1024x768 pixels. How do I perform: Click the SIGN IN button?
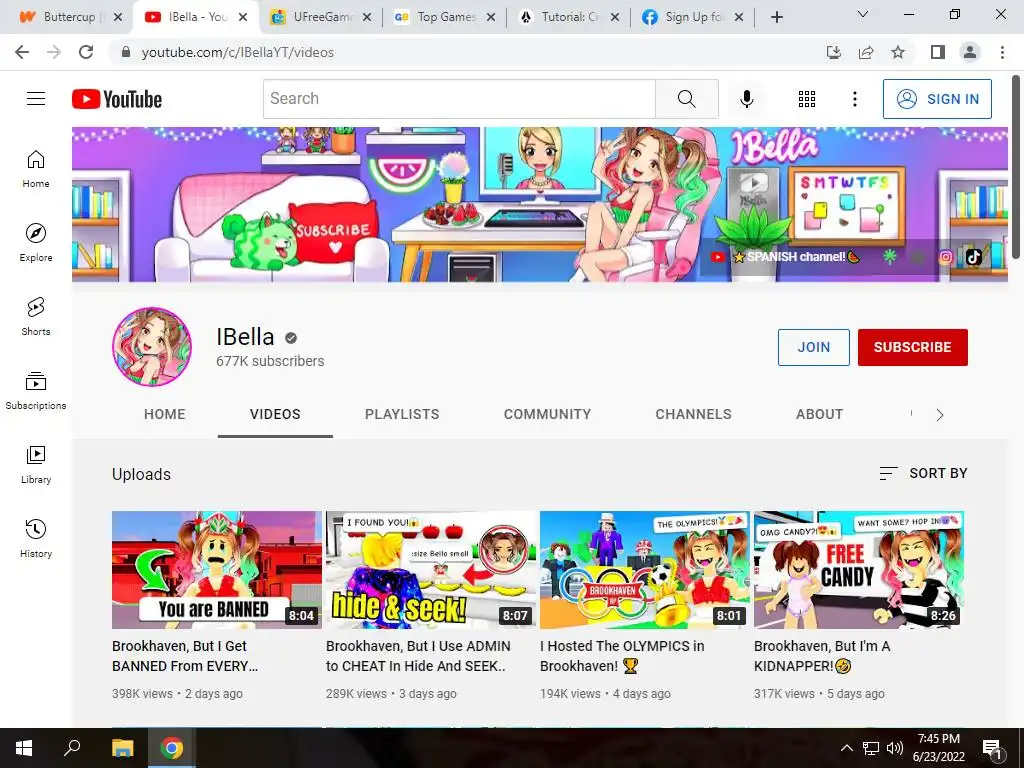tap(937, 99)
